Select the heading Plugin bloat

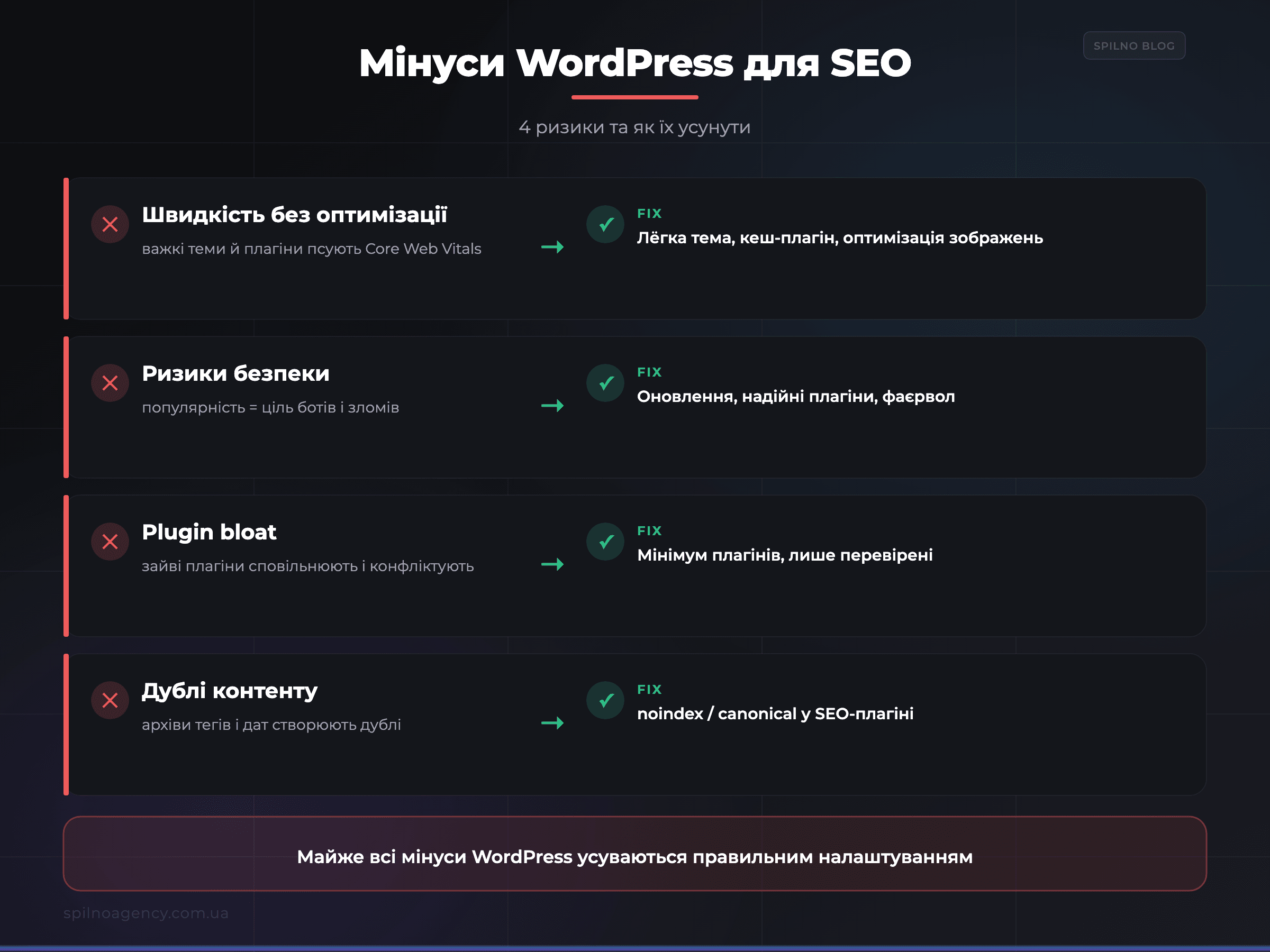[209, 533]
